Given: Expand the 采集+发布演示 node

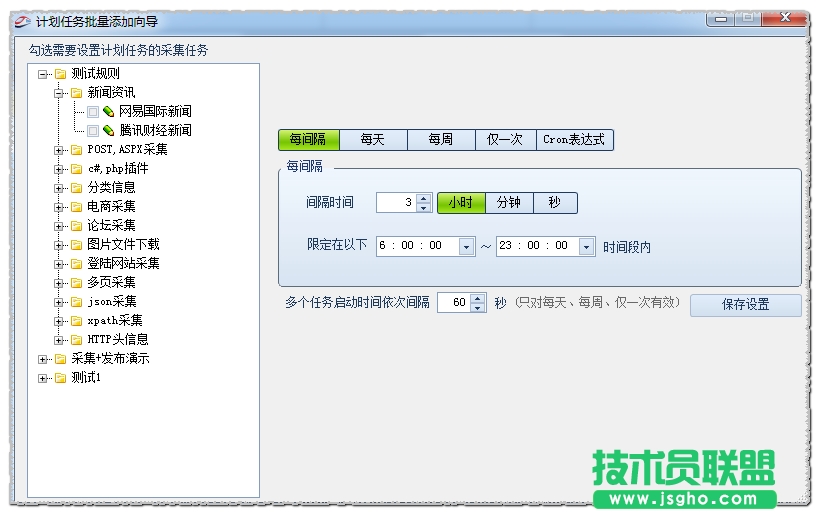Looking at the screenshot, I should click(42, 360).
